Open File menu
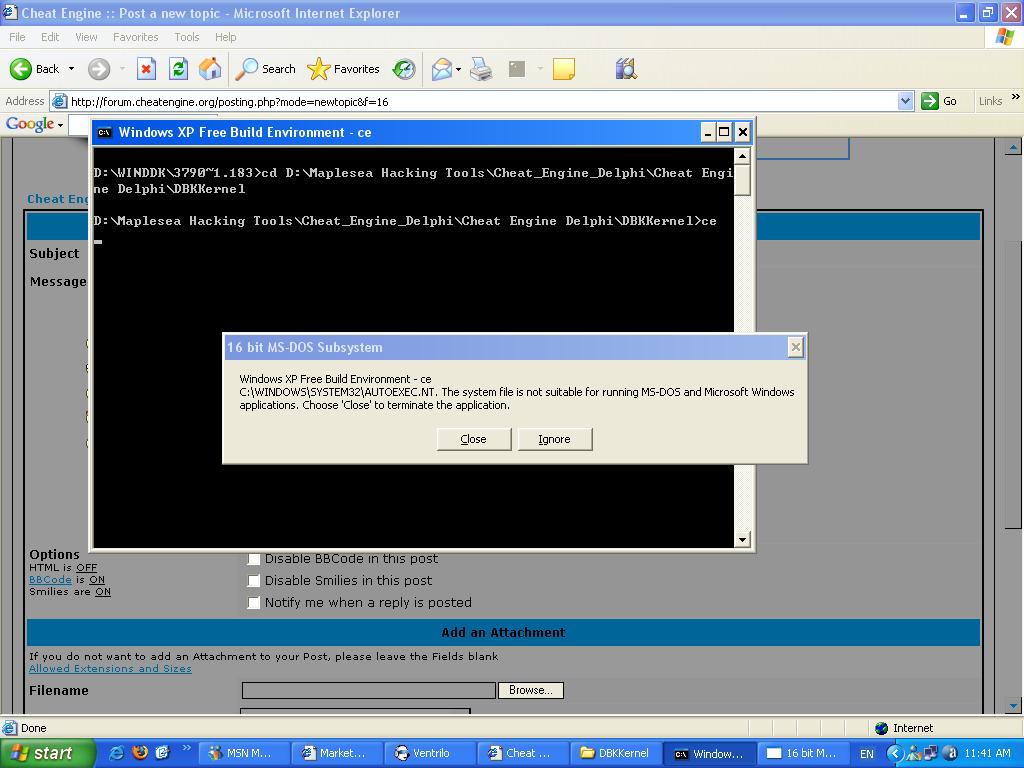This screenshot has height=768, width=1024. tap(18, 37)
